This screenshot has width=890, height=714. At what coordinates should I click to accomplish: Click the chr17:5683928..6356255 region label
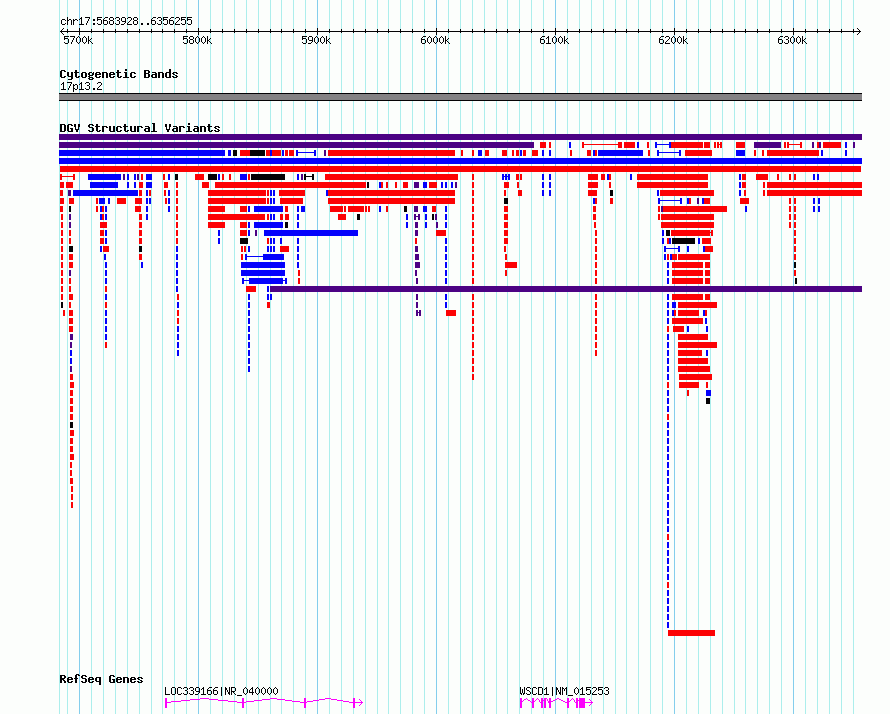point(126,21)
